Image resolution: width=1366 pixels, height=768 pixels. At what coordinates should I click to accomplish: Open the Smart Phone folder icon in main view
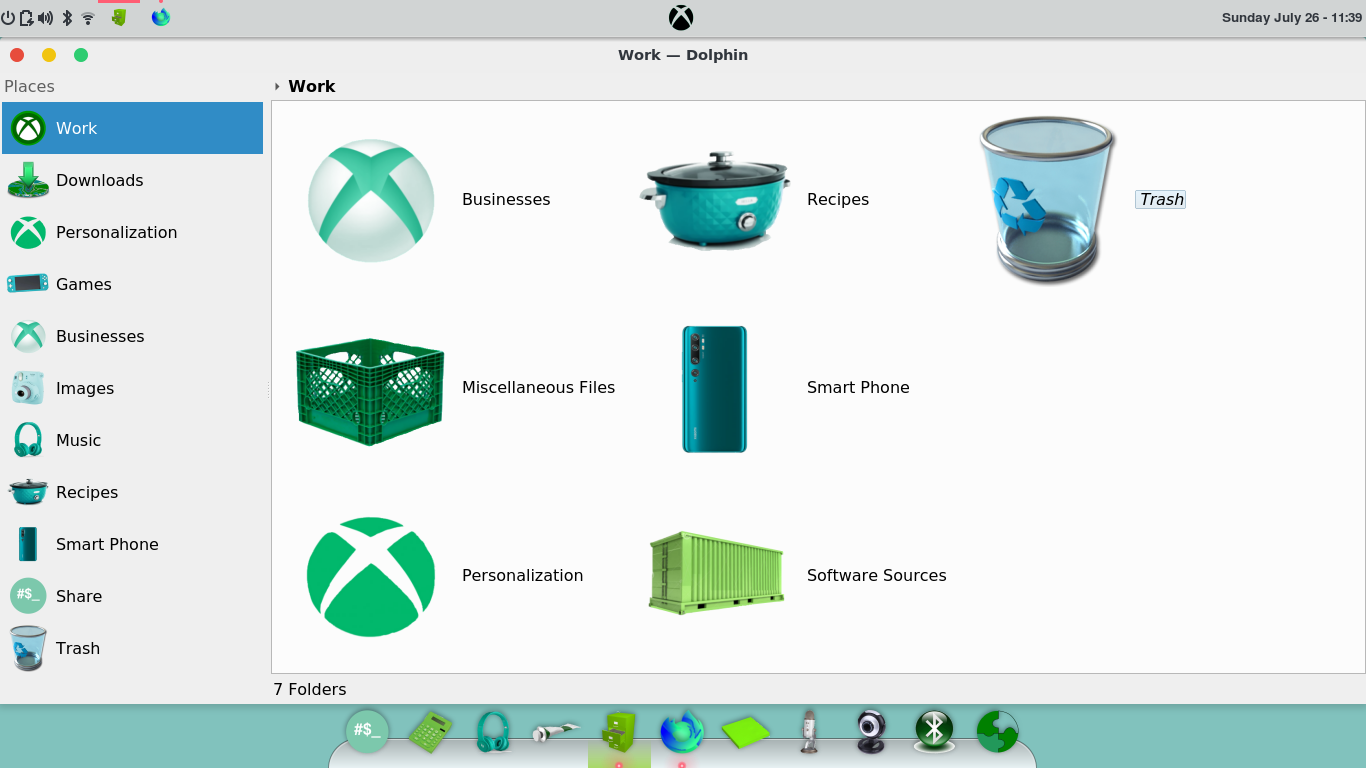click(715, 389)
